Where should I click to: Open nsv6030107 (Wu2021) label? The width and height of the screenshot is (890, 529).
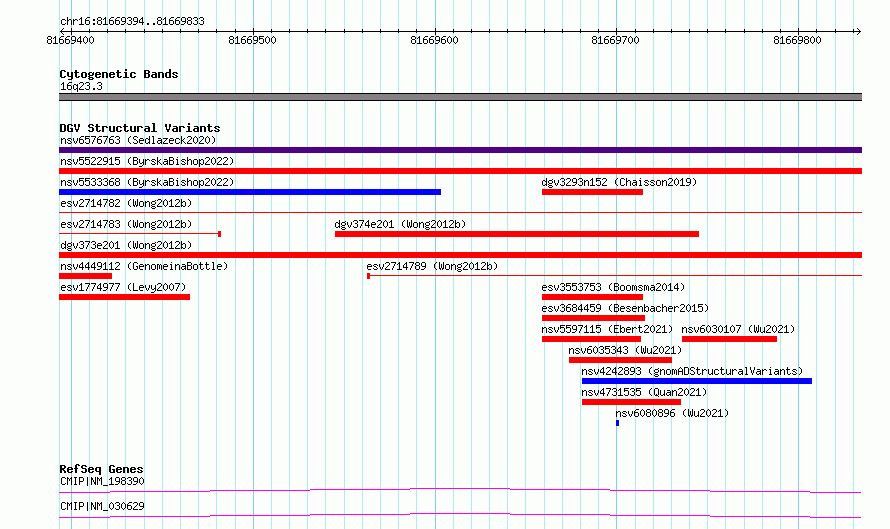click(x=738, y=329)
